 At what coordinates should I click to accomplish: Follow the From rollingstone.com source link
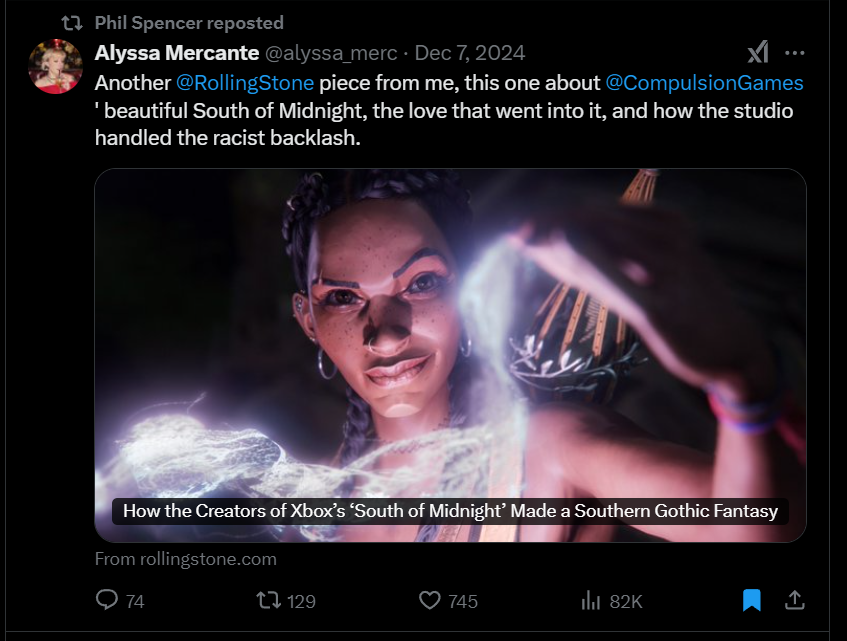tap(185, 559)
